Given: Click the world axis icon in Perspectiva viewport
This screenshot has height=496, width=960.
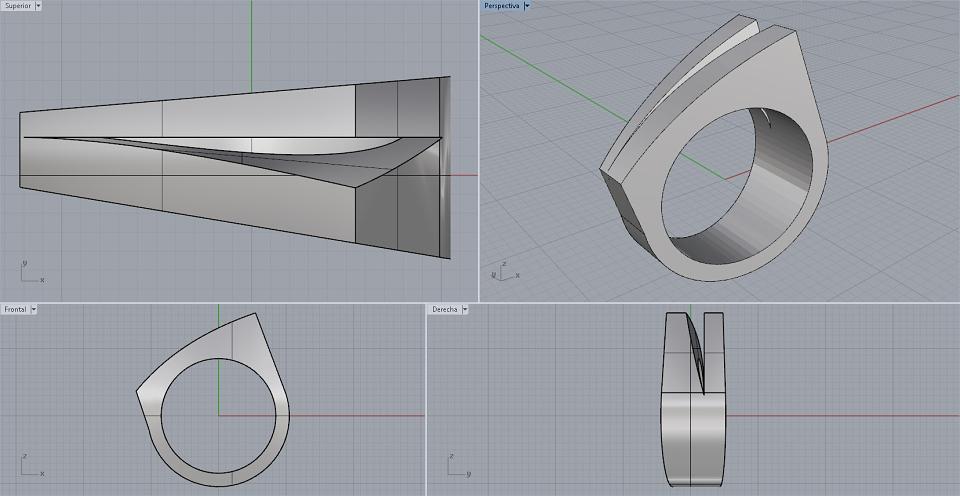Looking at the screenshot, I should (506, 271).
